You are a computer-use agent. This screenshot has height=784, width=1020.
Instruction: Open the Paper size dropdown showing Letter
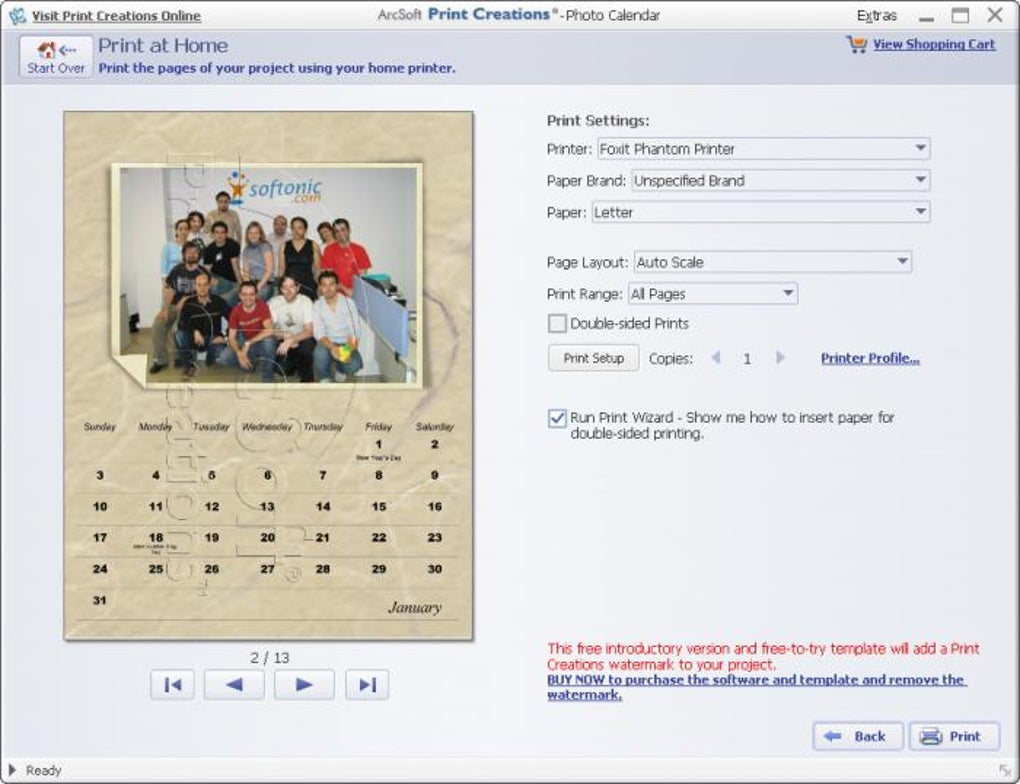tap(760, 212)
